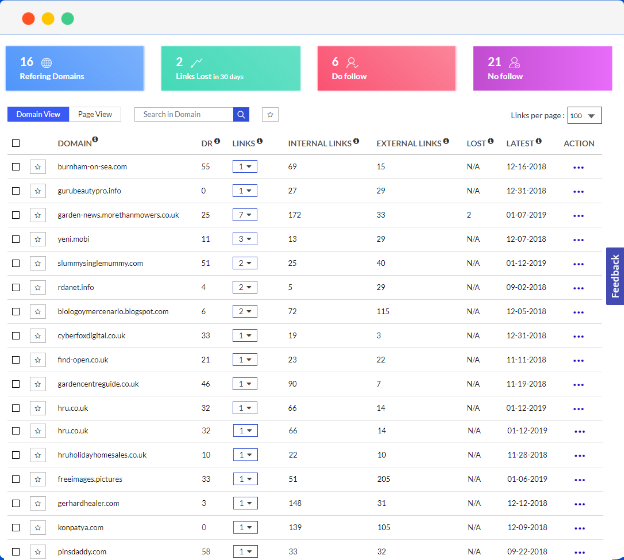
Task: Check the gurubeautypro.info row checkbox
Action: (x=16, y=191)
